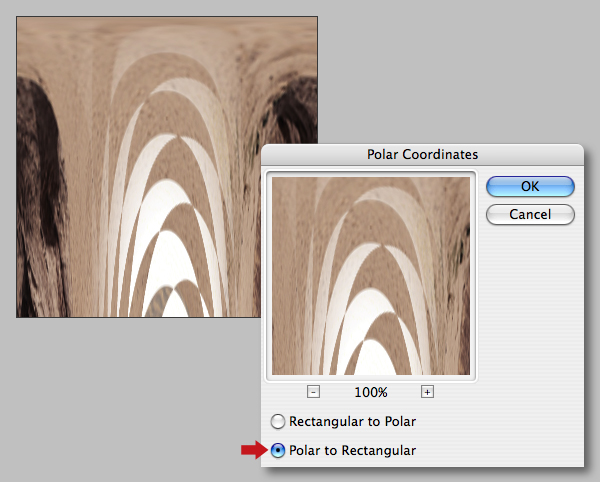Click the 100% zoom value
The height and width of the screenshot is (482, 600).
(x=371, y=392)
